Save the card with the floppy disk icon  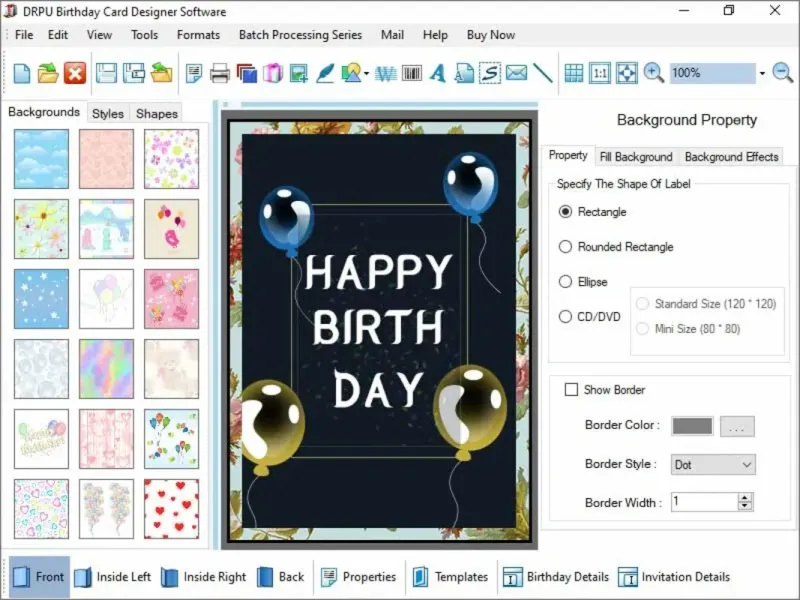pos(106,73)
